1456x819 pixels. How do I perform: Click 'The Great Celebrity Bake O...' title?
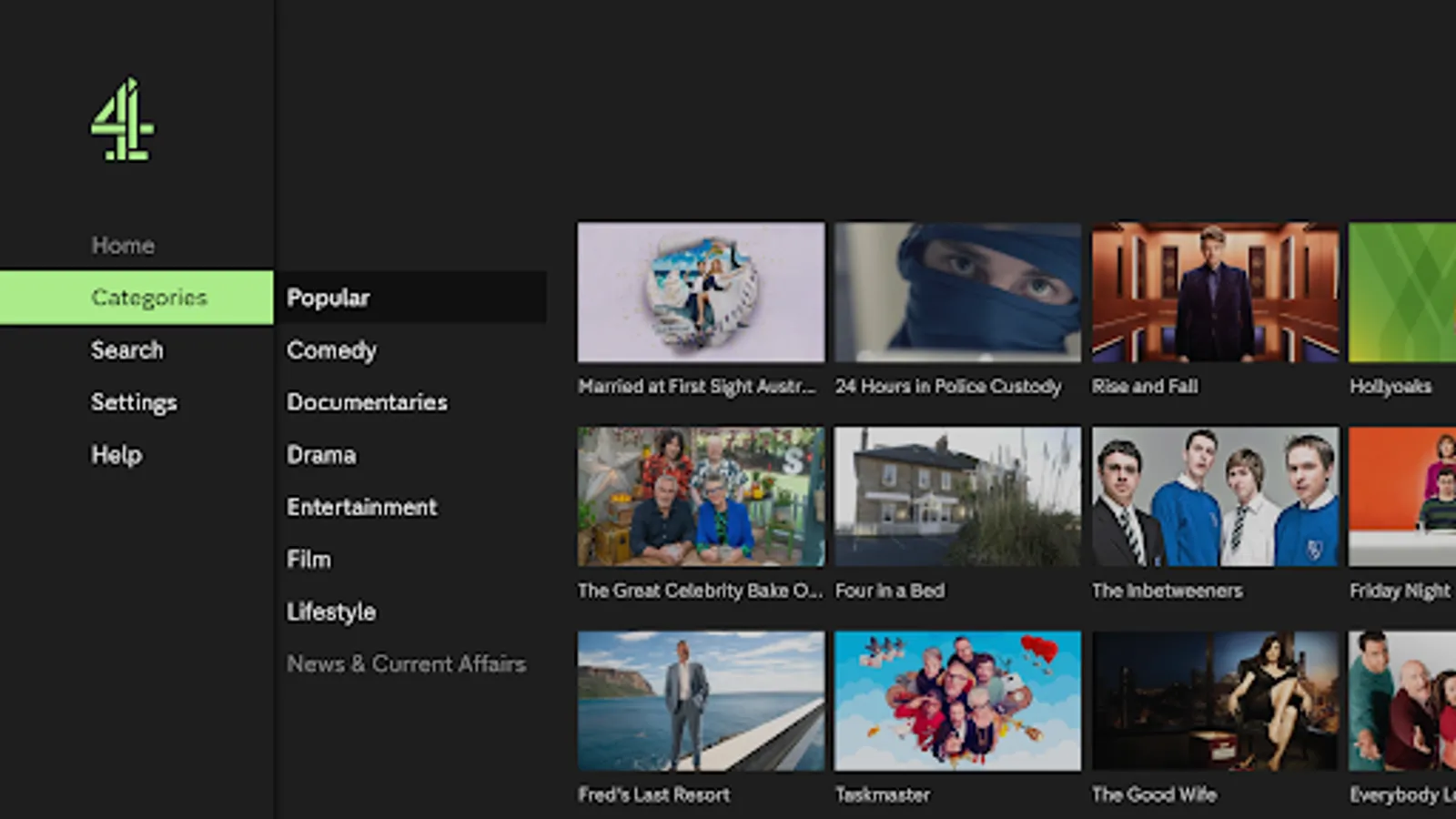pos(700,591)
